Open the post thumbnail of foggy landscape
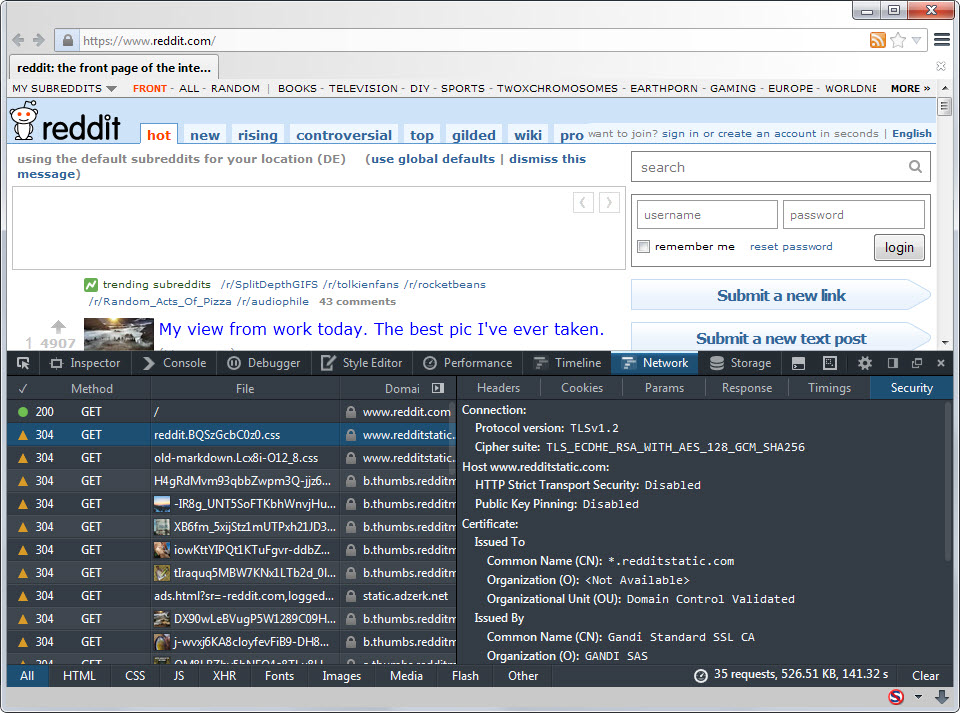This screenshot has width=960, height=713. tap(119, 334)
